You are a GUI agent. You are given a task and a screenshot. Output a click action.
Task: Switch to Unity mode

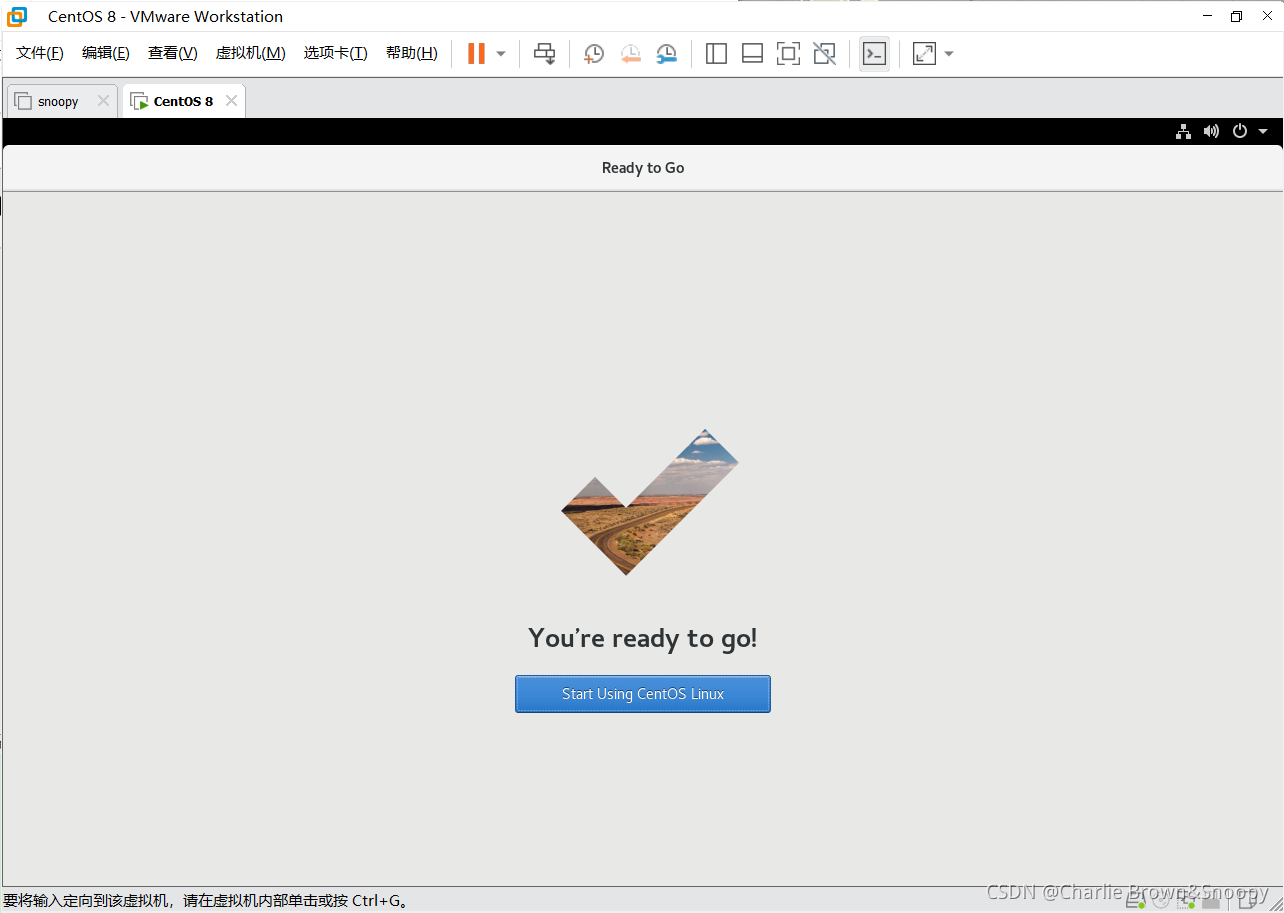[x=824, y=54]
